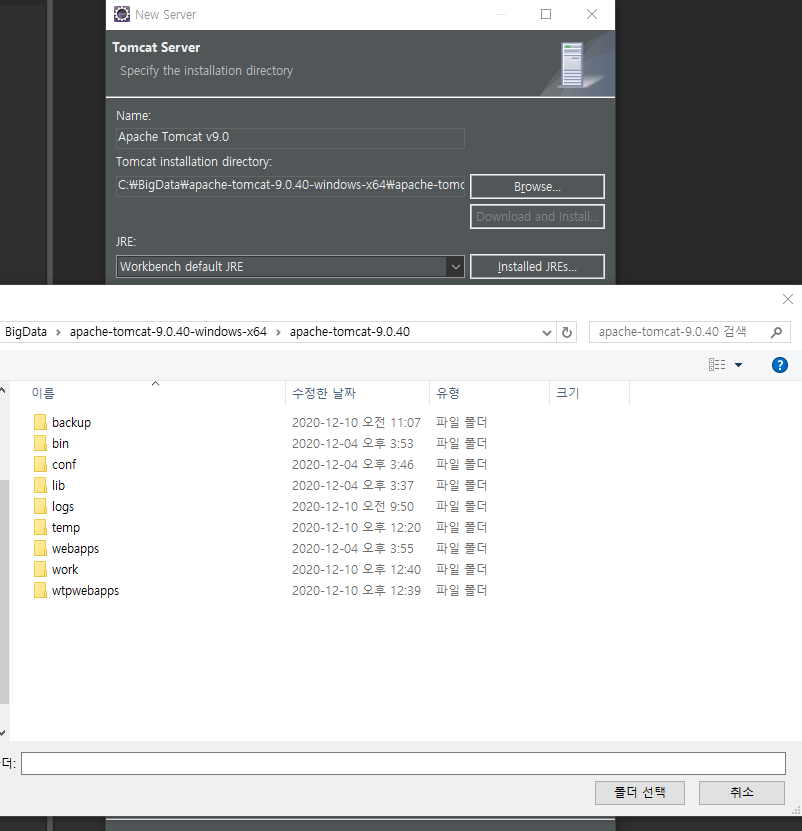This screenshot has height=831, width=802.
Task: Select apache-tomcat-9.0.40-windows-x64 breadcrumb
Action: [x=168, y=332]
